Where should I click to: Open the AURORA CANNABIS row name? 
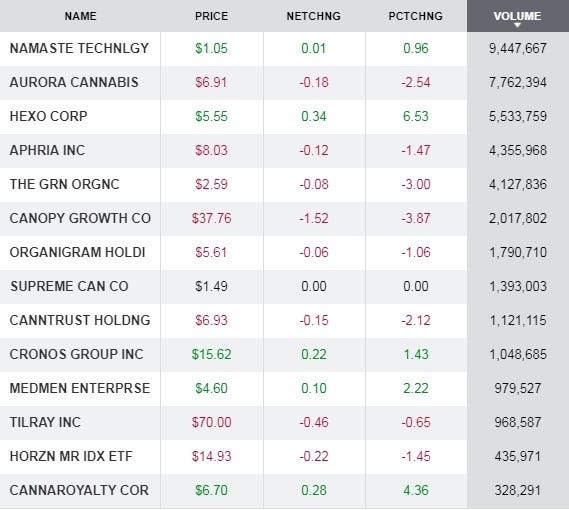[74, 82]
